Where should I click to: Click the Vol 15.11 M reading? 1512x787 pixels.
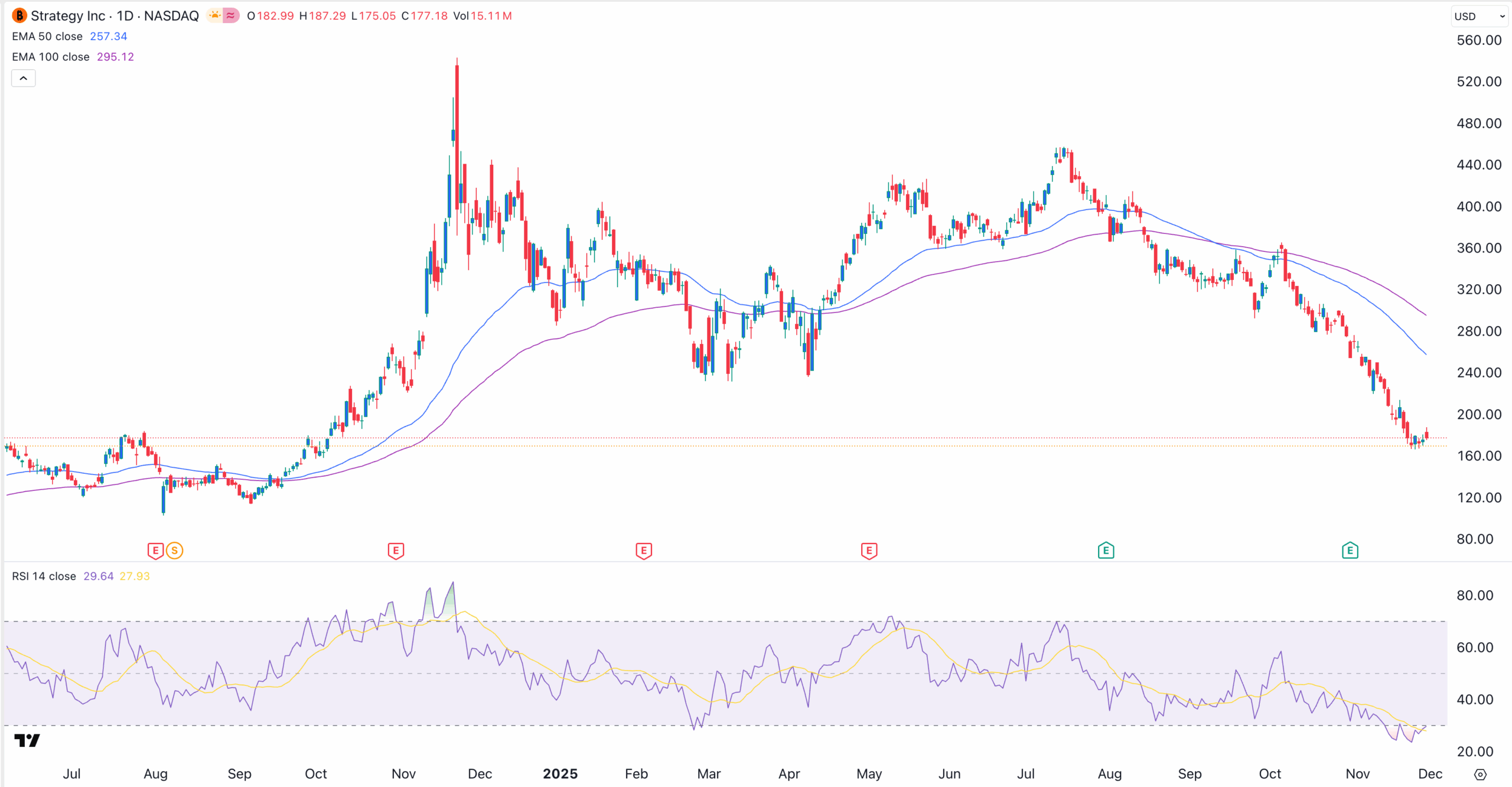pyautogui.click(x=482, y=16)
